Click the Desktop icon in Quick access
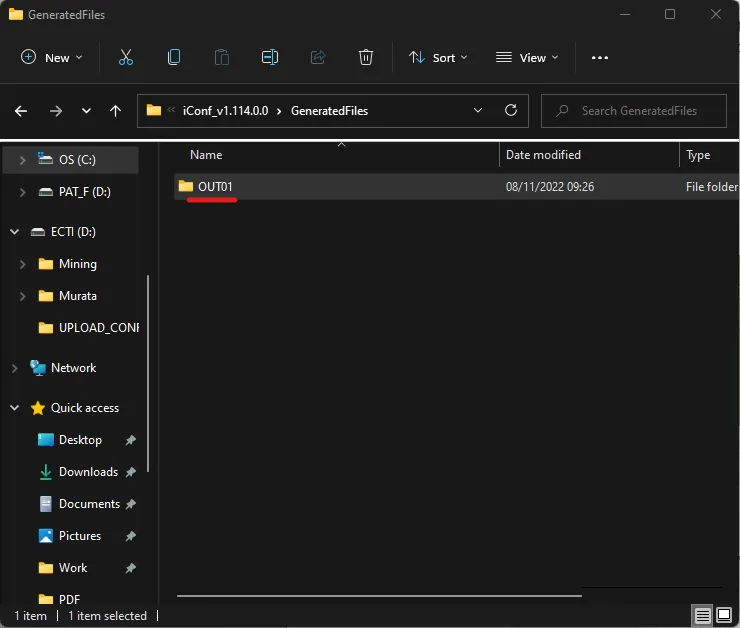The image size is (740, 628). coord(45,440)
